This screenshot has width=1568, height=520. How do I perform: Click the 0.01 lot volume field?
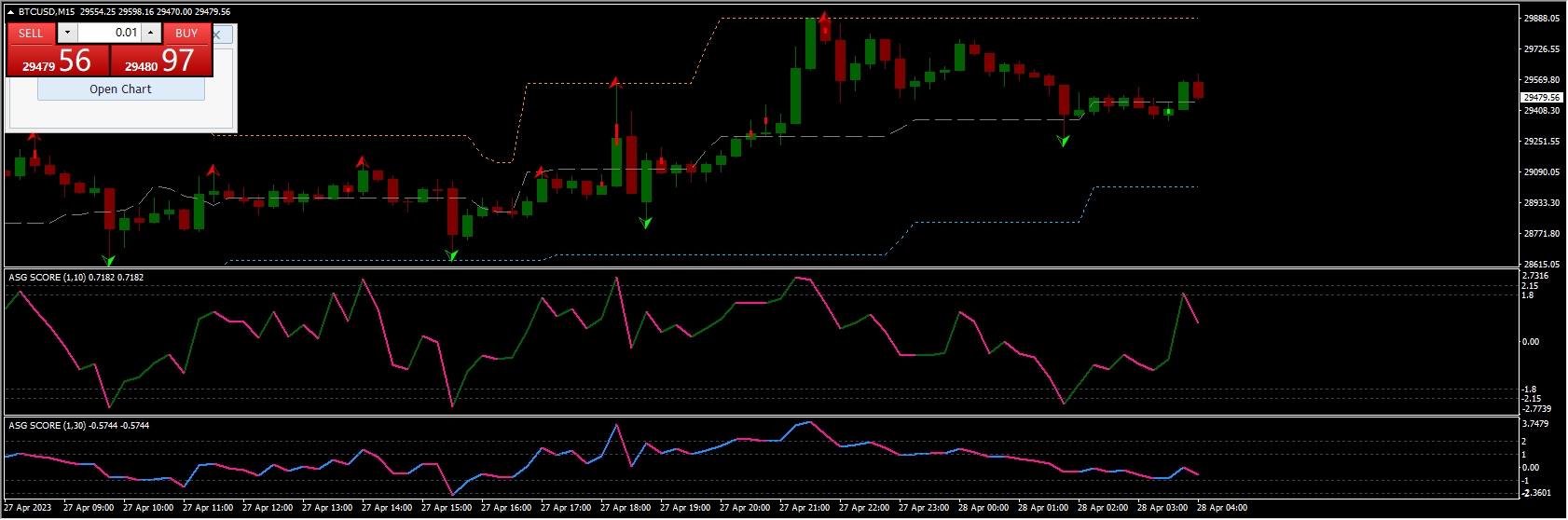(x=109, y=33)
